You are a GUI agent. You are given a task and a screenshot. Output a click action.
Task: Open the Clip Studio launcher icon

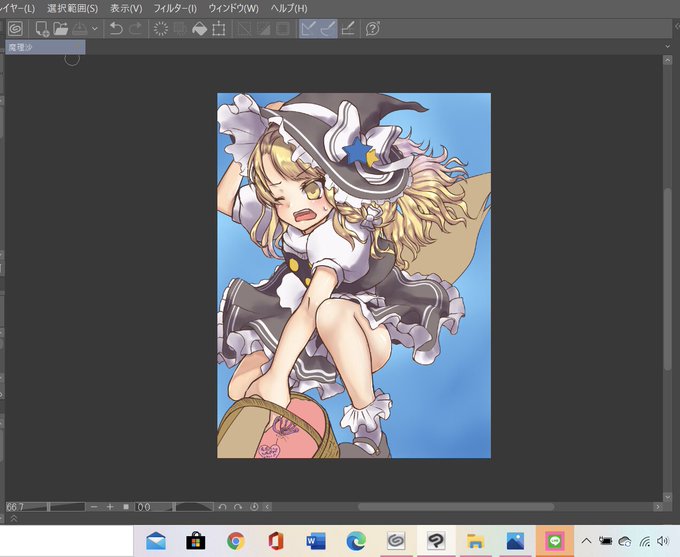[x=16, y=29]
